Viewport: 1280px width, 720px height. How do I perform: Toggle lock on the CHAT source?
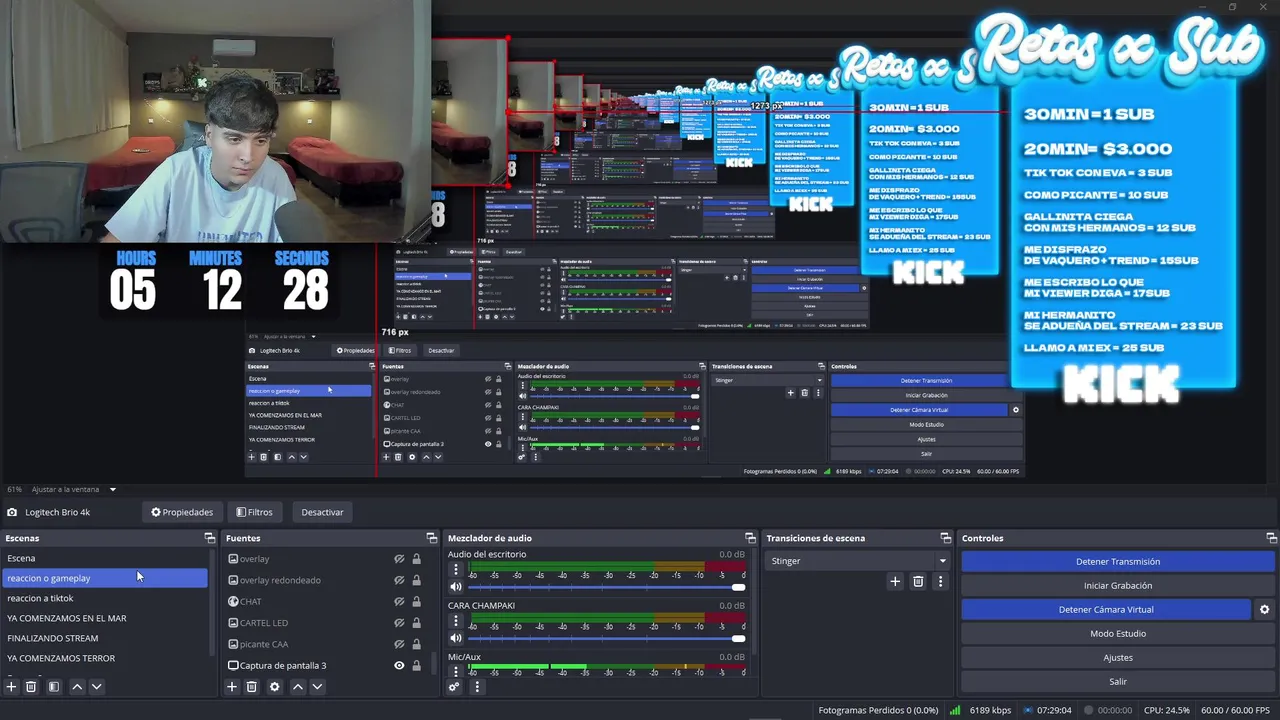tap(416, 601)
